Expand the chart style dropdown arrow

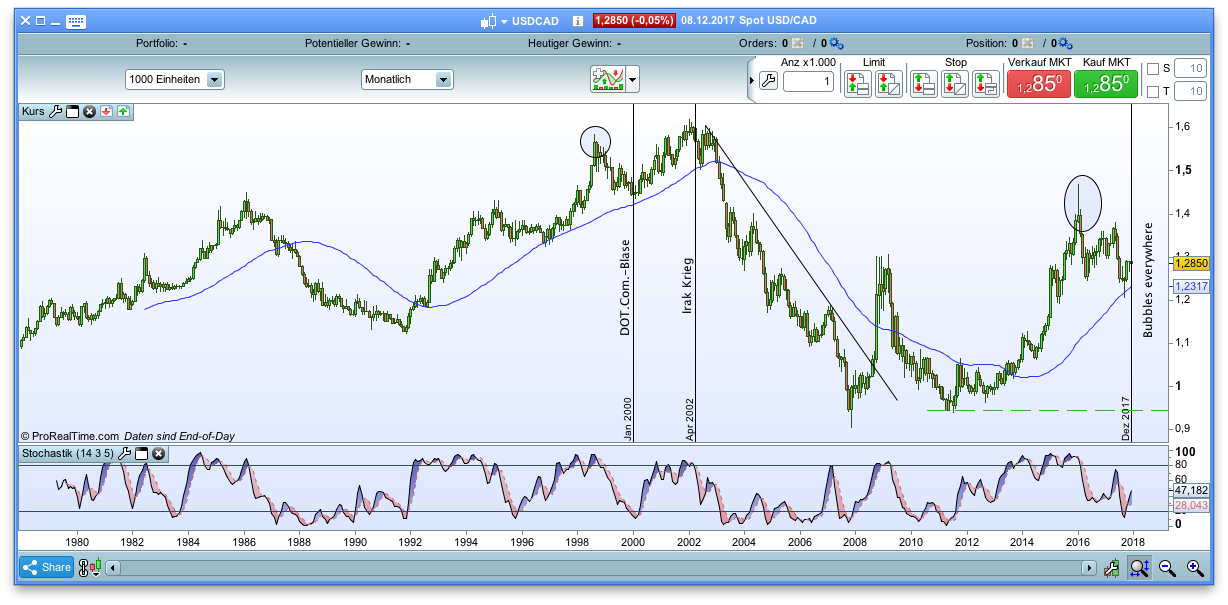[x=634, y=80]
